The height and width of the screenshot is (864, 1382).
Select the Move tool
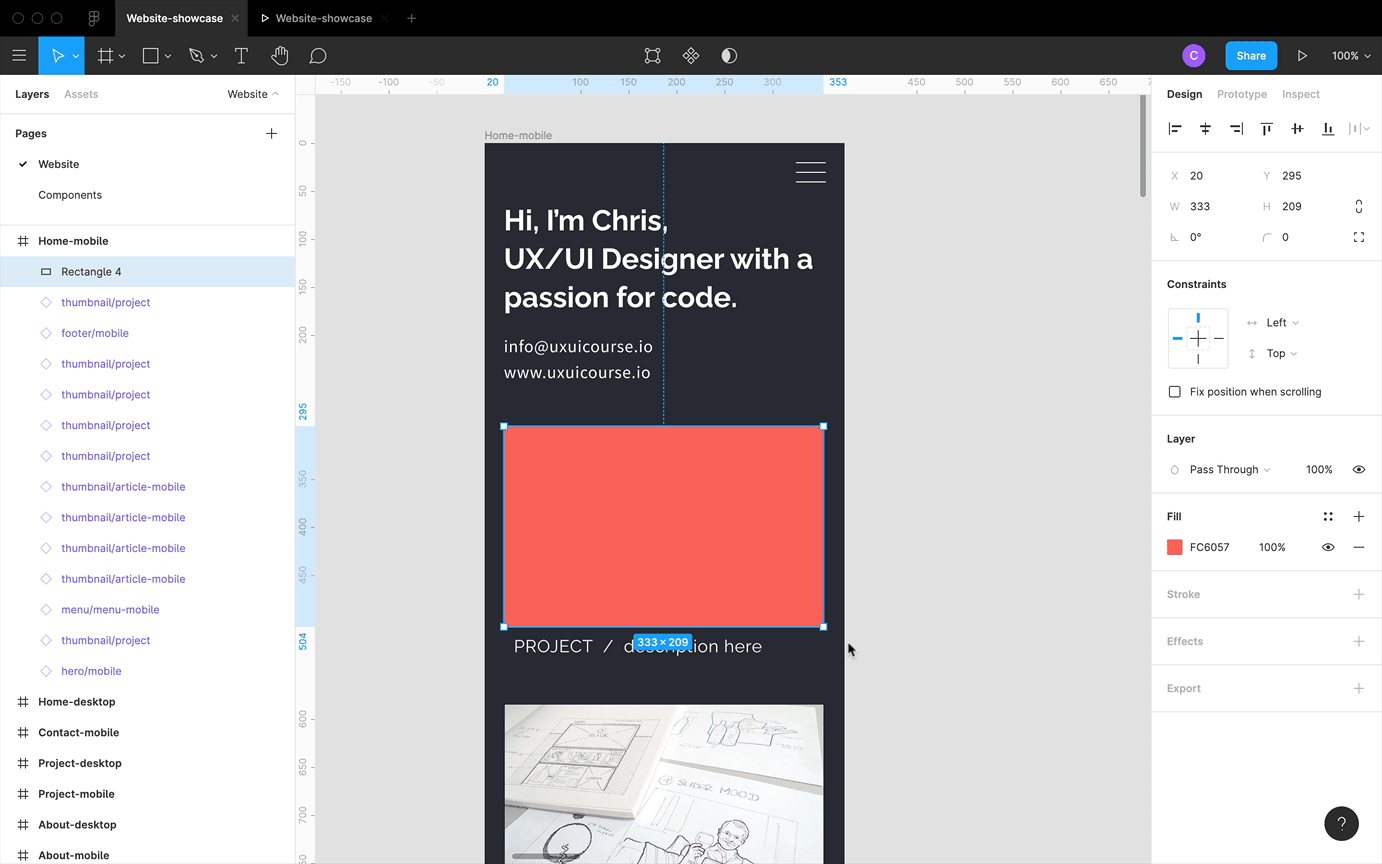[x=57, y=56]
